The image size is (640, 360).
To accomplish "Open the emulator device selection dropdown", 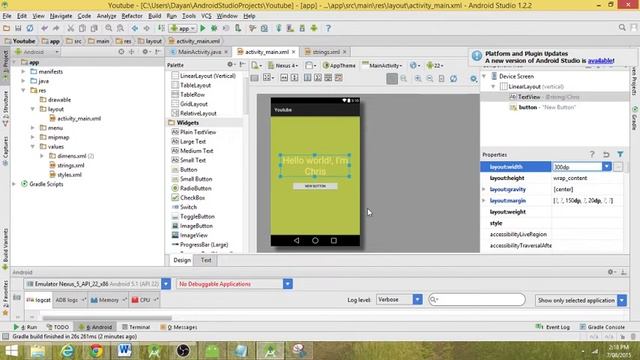I will [166, 284].
